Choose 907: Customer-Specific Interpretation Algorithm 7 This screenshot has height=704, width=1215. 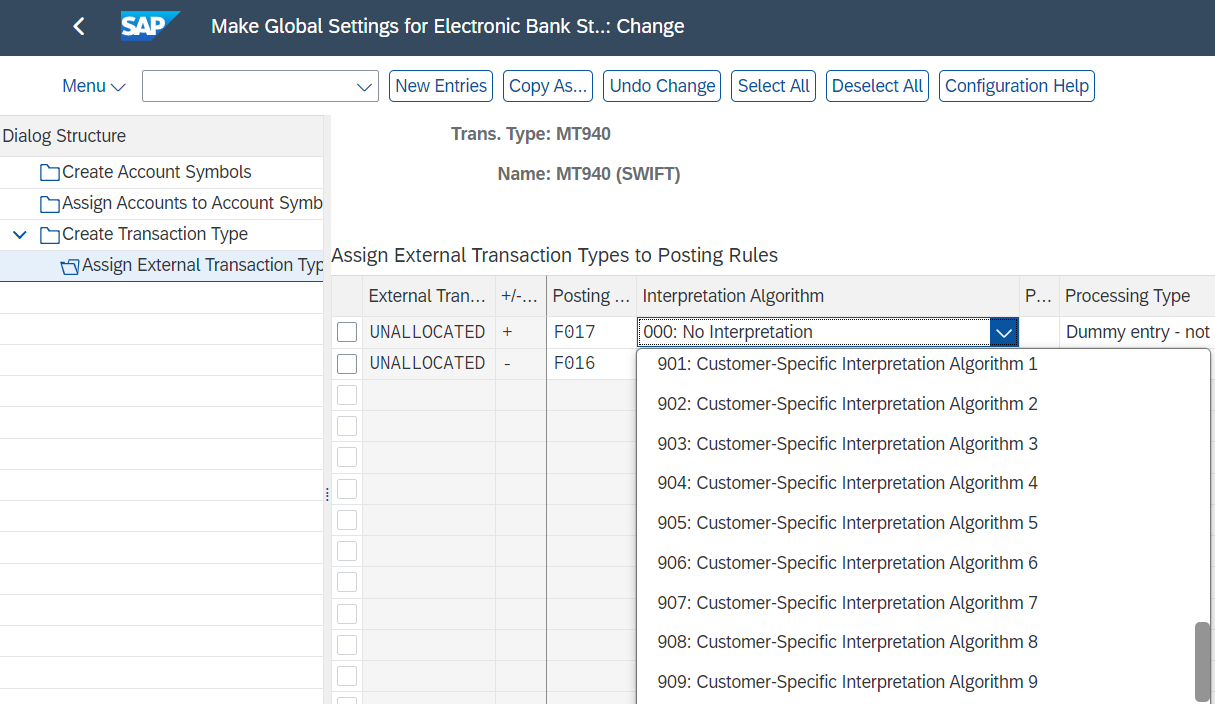(847, 603)
